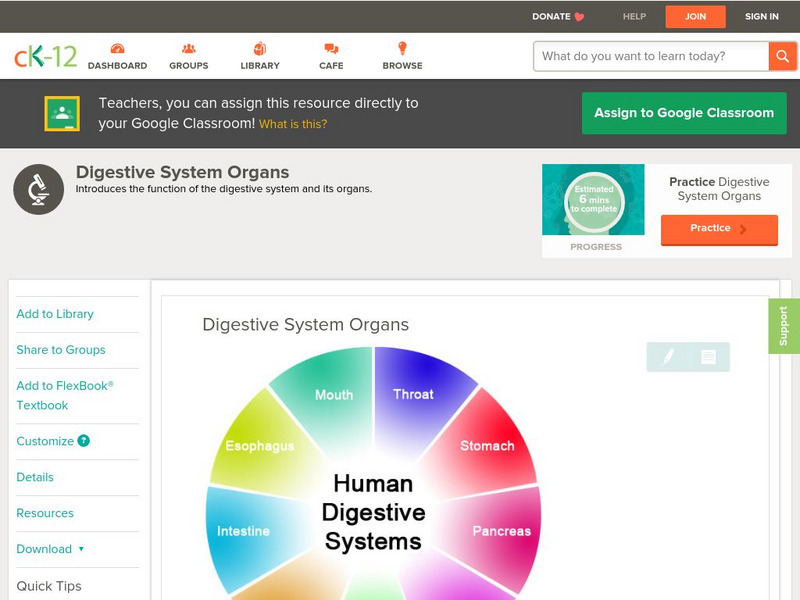
Task: Open the notes icon next to the highlighter
Action: click(x=706, y=356)
